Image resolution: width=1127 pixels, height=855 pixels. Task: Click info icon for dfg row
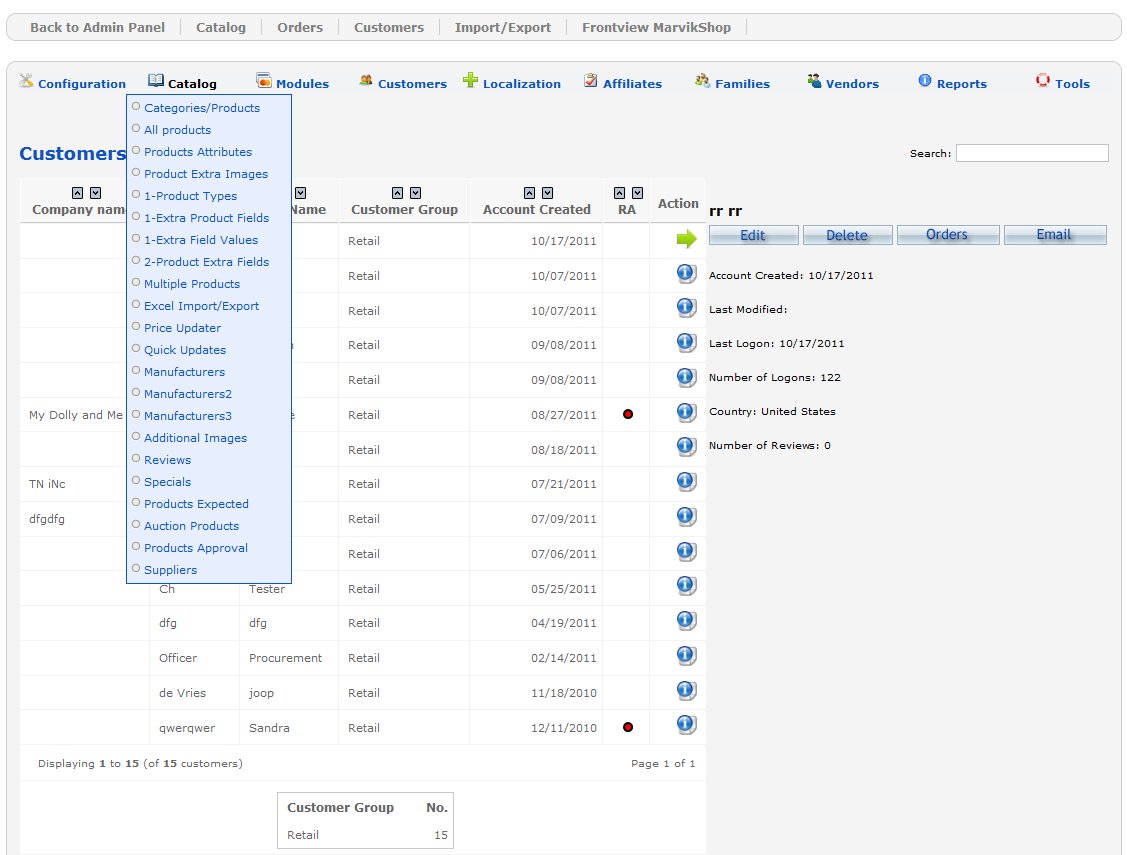pyautogui.click(x=686, y=621)
